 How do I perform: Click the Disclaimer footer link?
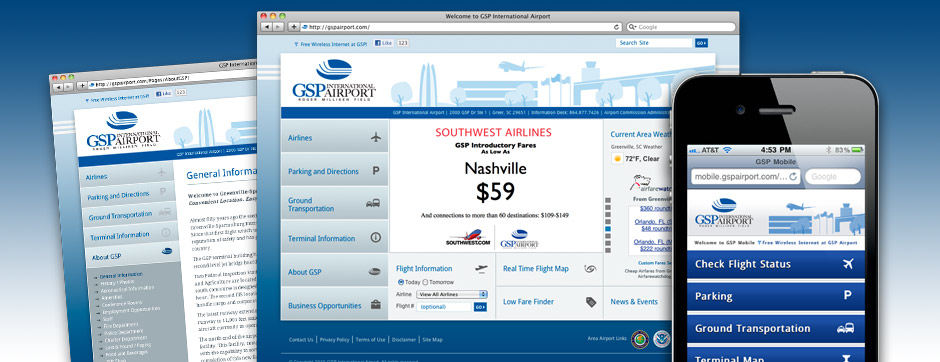pos(404,339)
